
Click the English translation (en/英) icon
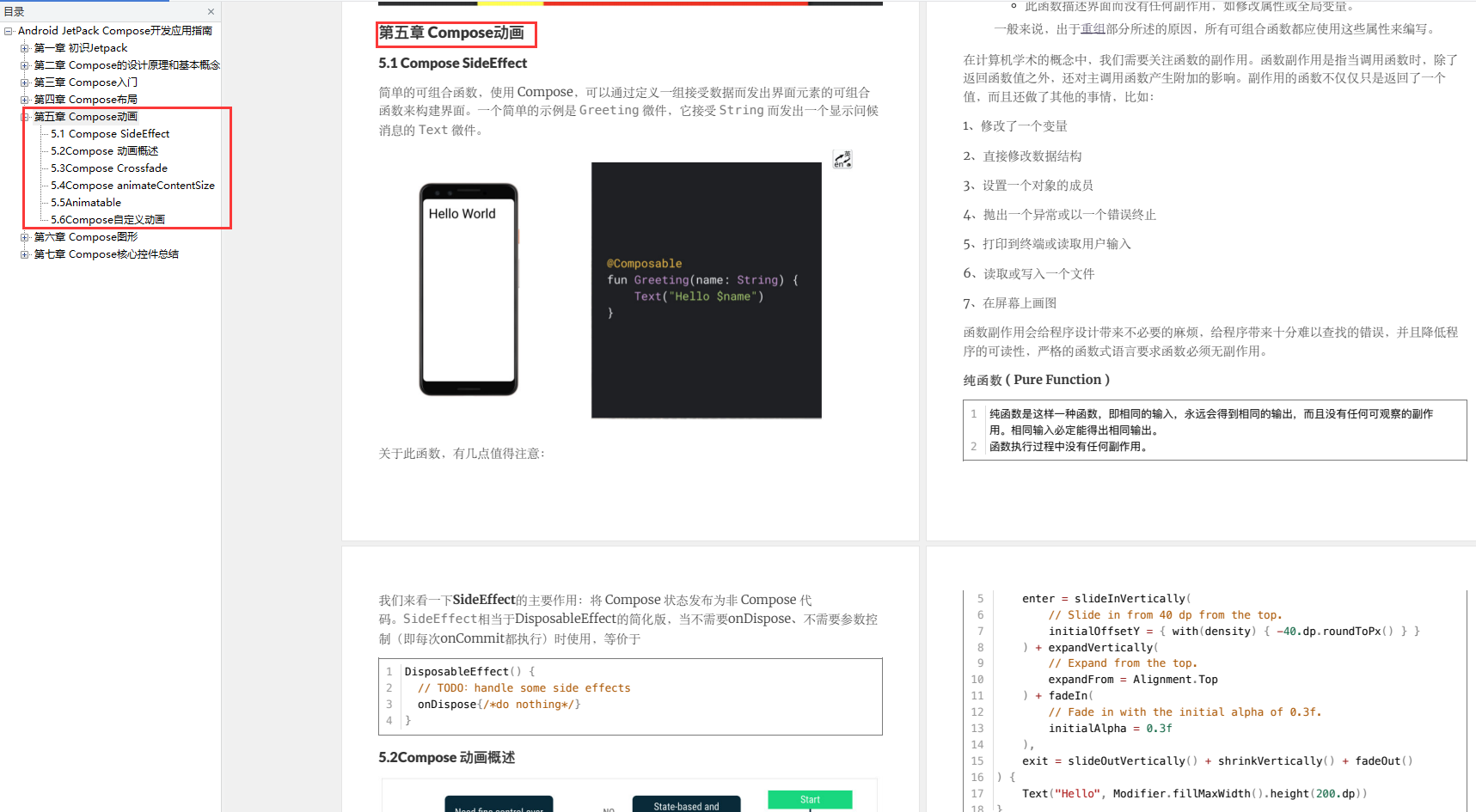(x=842, y=159)
